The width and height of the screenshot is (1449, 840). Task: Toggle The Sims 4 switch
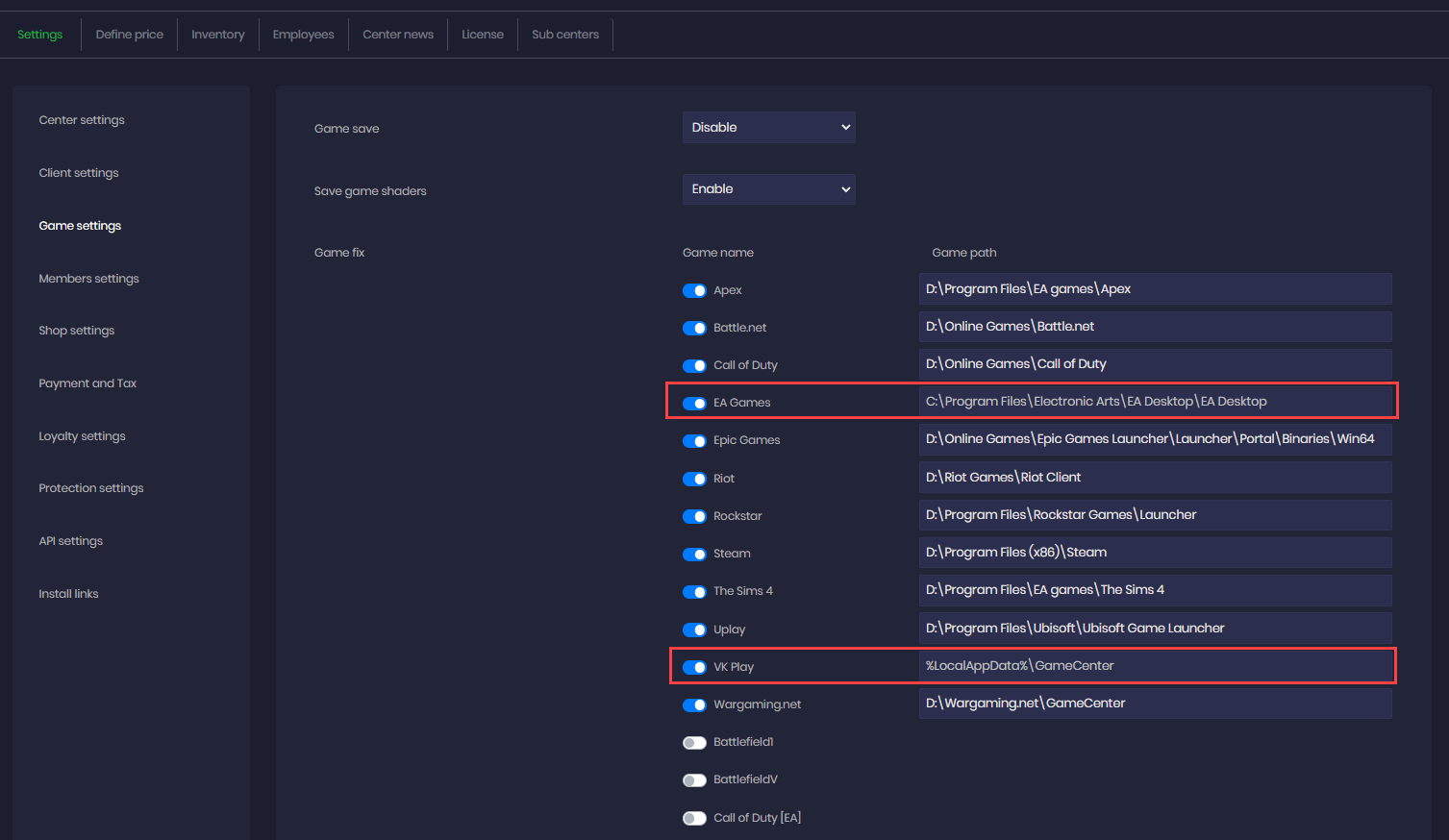coord(694,591)
